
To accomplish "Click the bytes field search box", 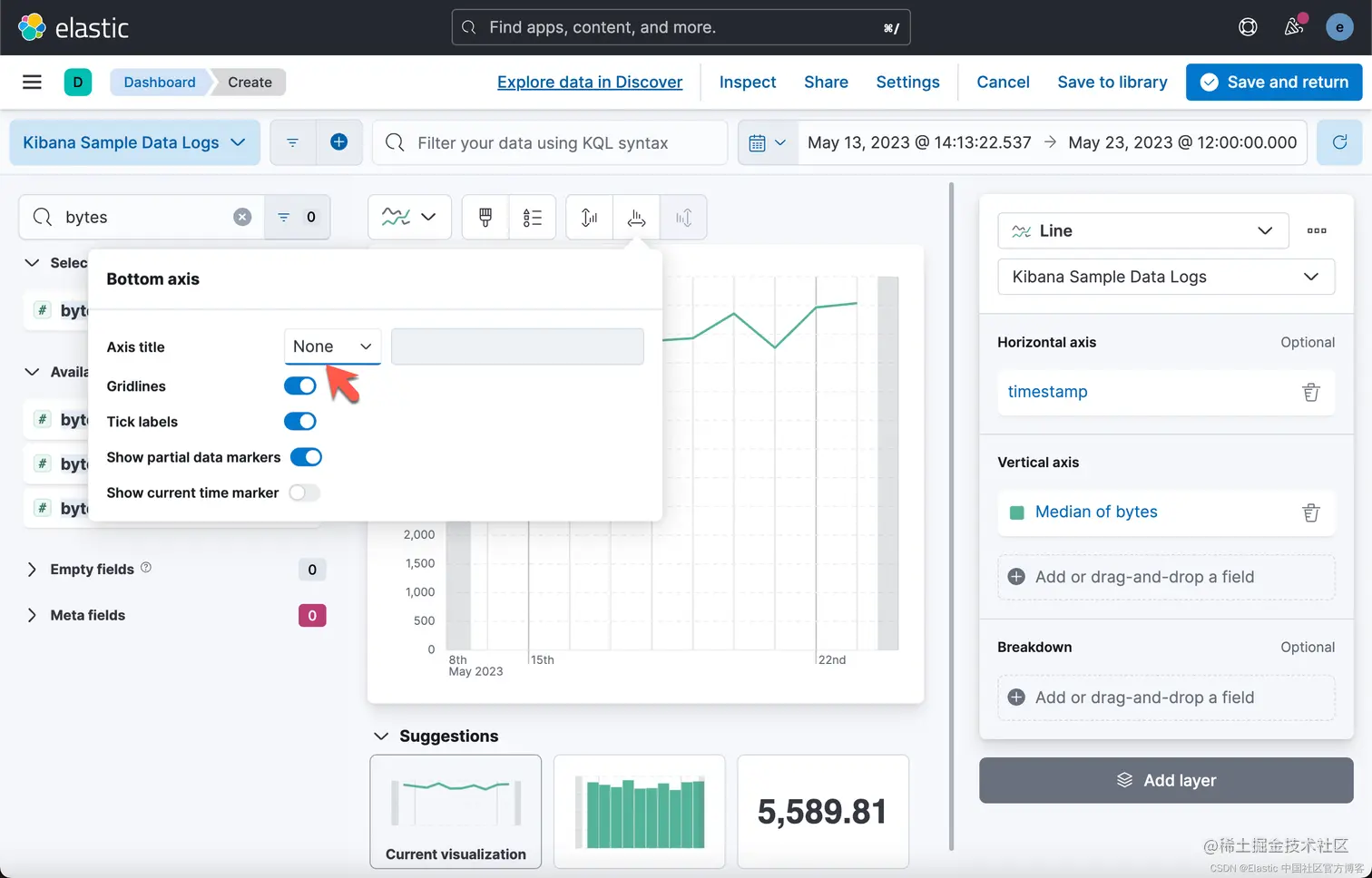I will click(x=142, y=217).
